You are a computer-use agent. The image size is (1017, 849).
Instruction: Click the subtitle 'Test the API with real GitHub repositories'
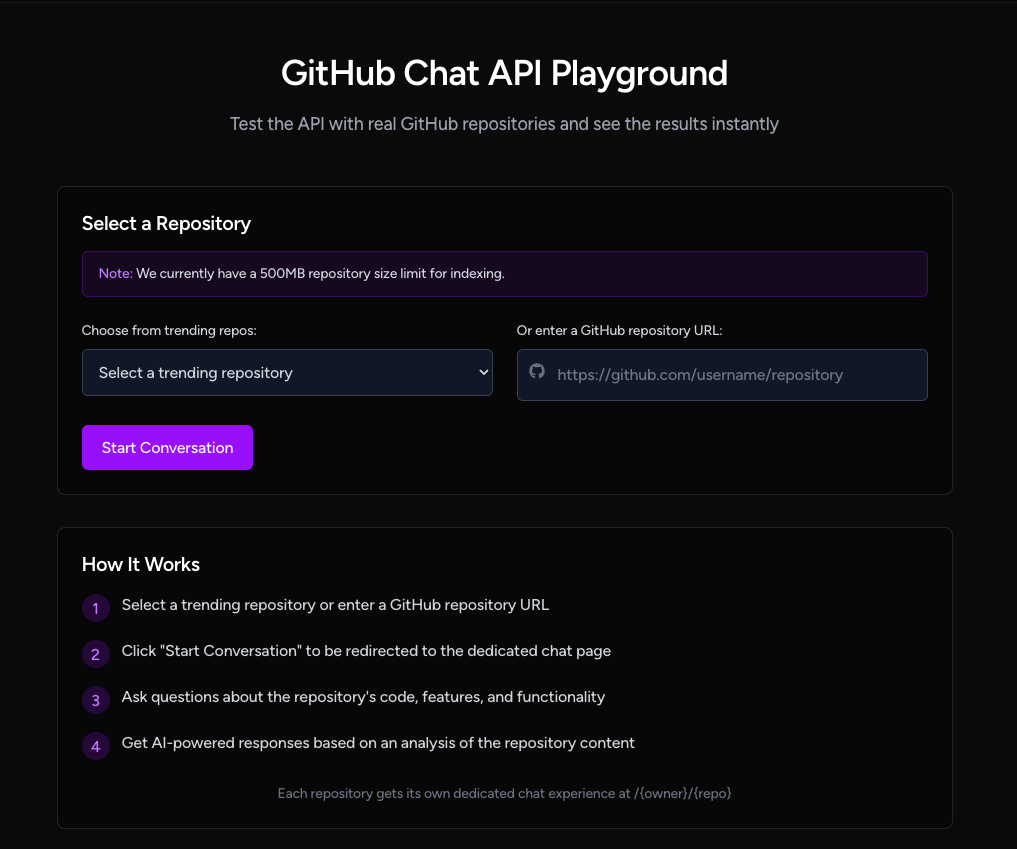click(x=504, y=124)
